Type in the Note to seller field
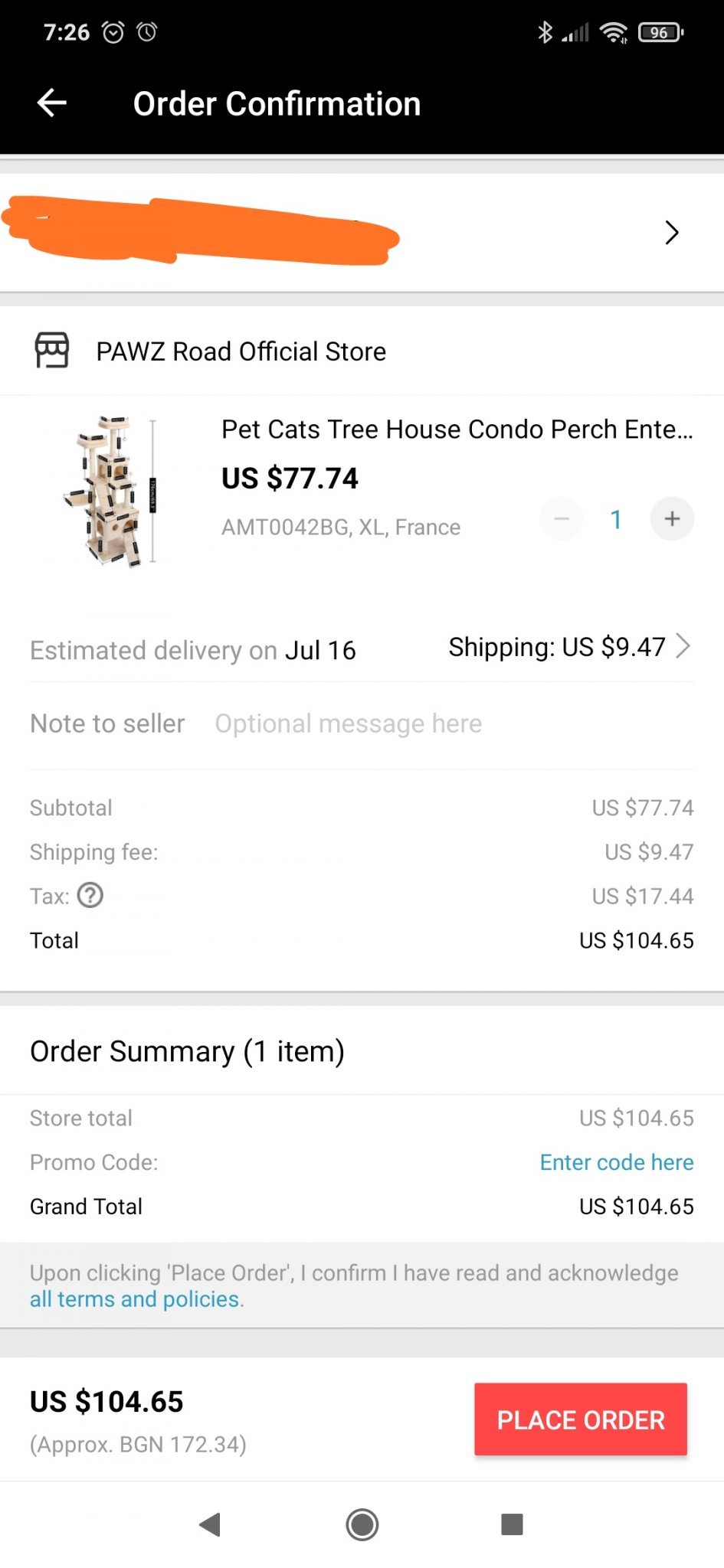 coord(349,724)
